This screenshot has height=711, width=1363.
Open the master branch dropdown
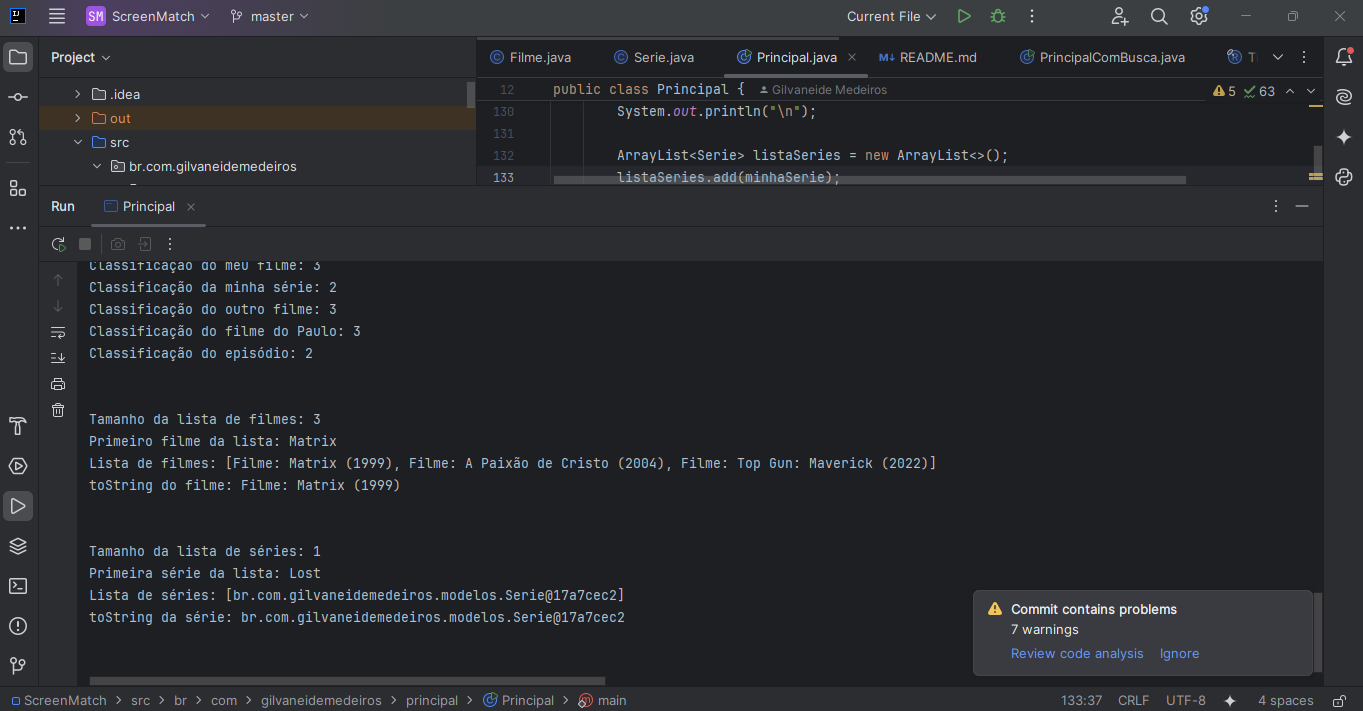[x=270, y=16]
